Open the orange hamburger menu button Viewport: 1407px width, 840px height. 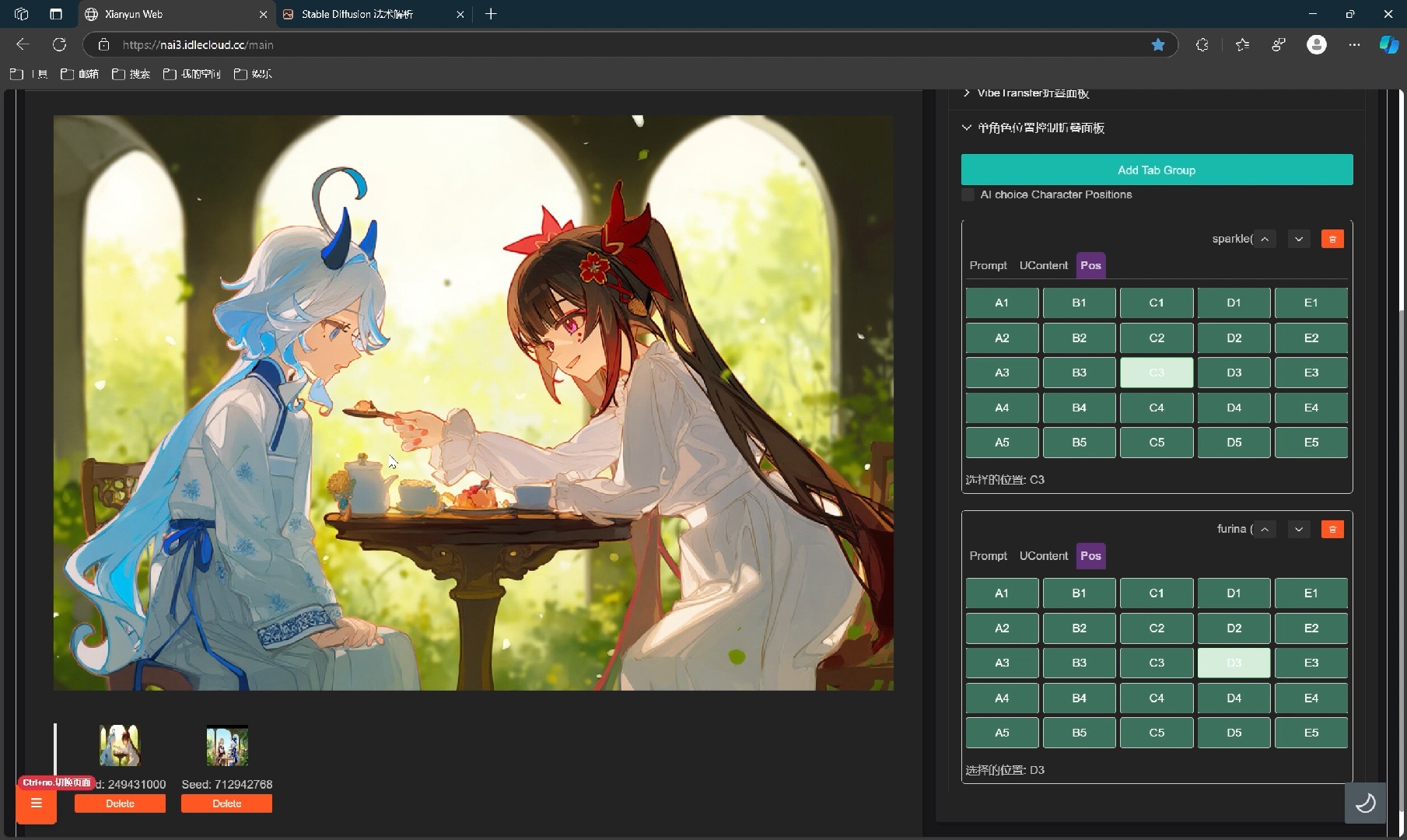36,803
